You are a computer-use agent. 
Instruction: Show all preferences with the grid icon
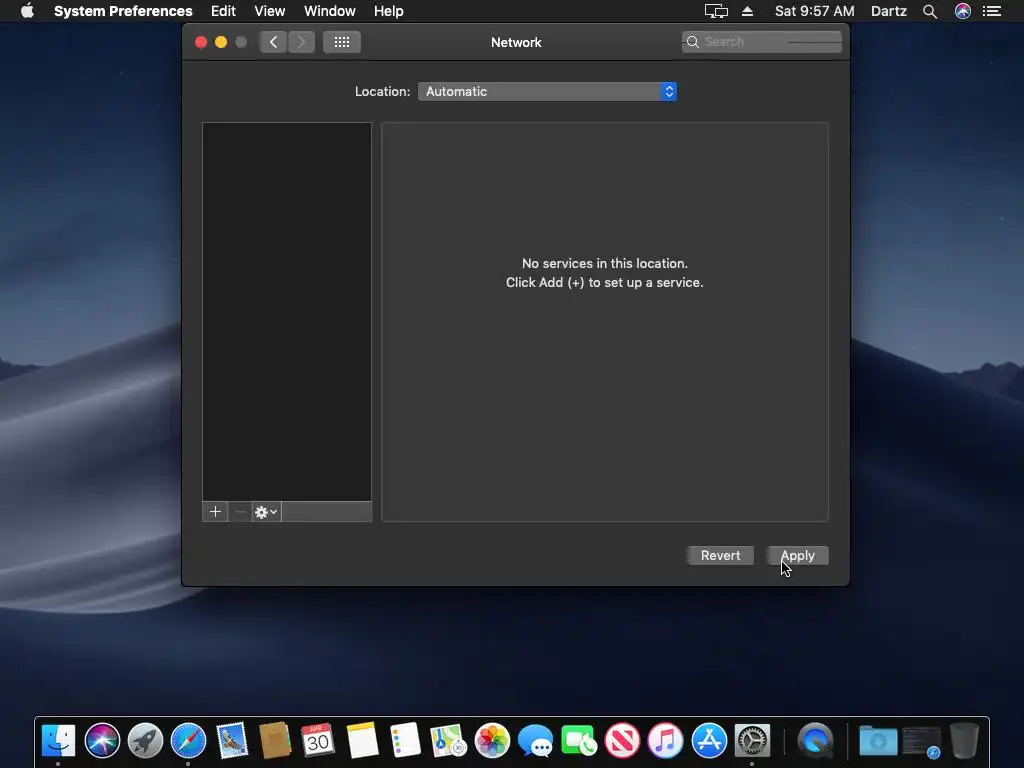[342, 42]
